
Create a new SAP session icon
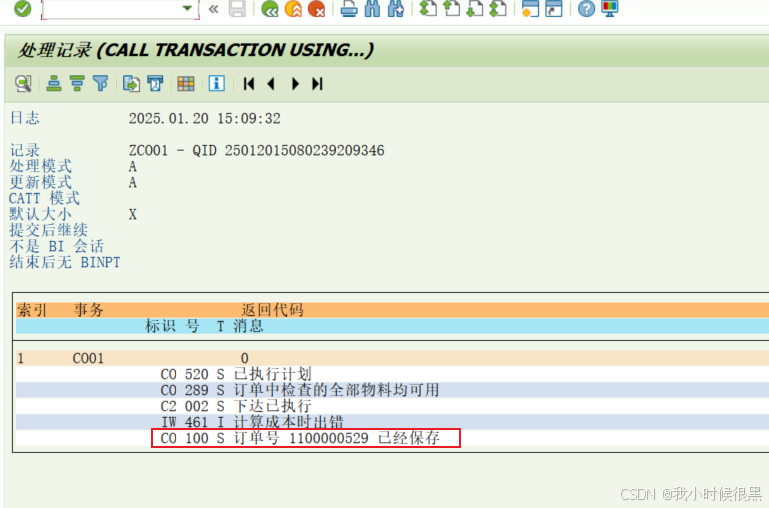point(530,8)
